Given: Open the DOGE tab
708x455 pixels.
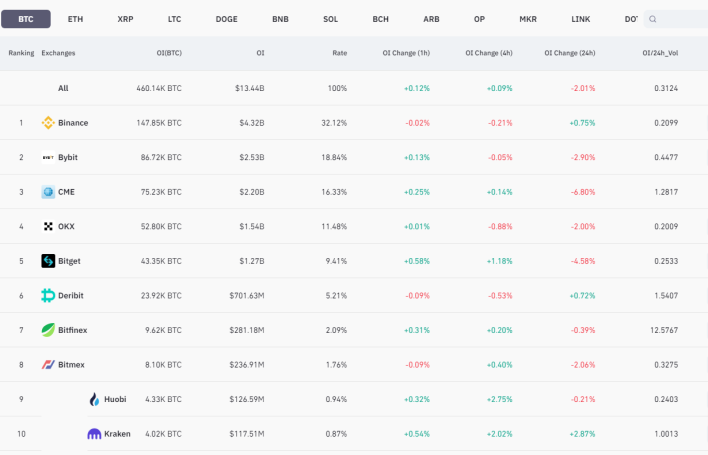Looking at the screenshot, I should (x=226, y=19).
